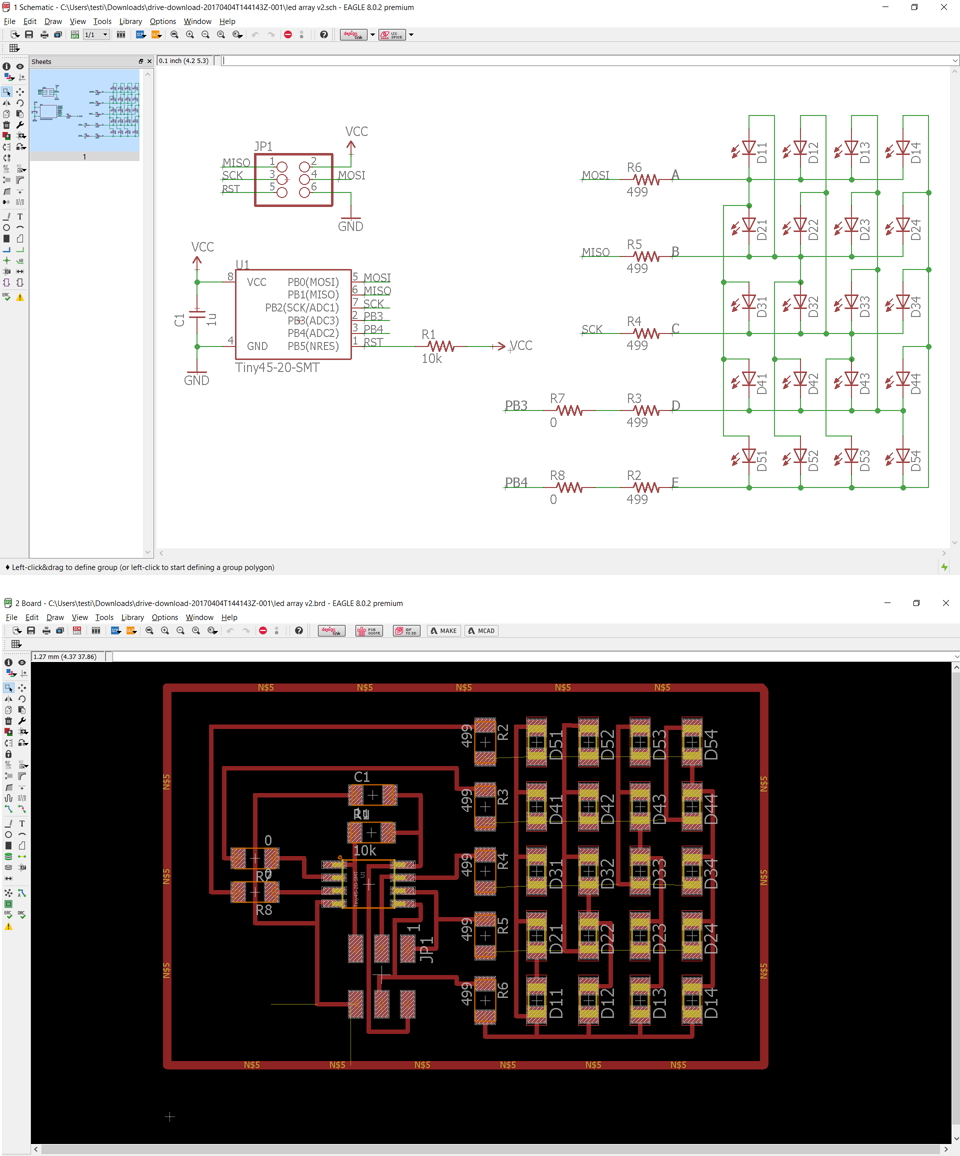The image size is (960, 1156).
Task: Select the Text tool in schematic palette
Action: tap(20, 216)
